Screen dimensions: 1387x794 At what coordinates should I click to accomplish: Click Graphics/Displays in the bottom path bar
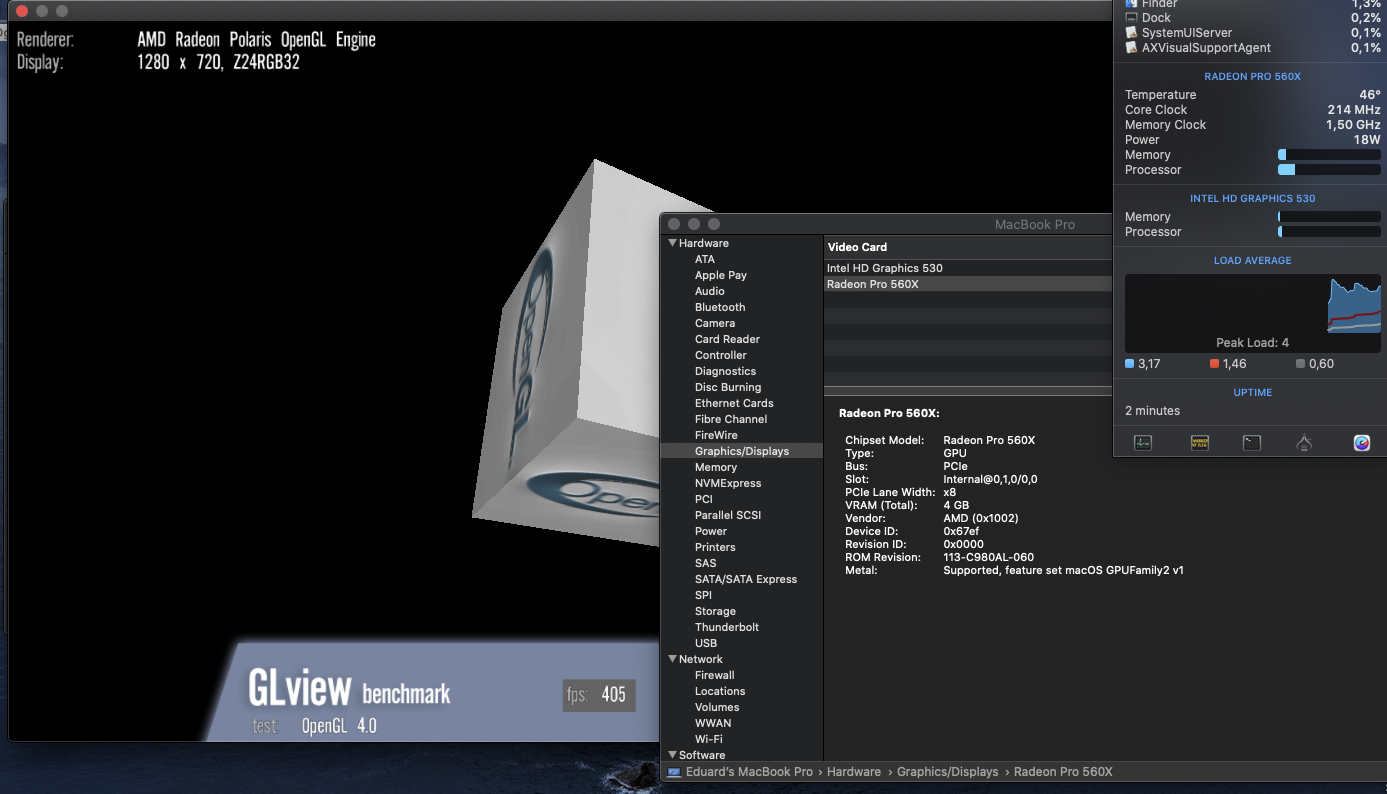click(948, 772)
